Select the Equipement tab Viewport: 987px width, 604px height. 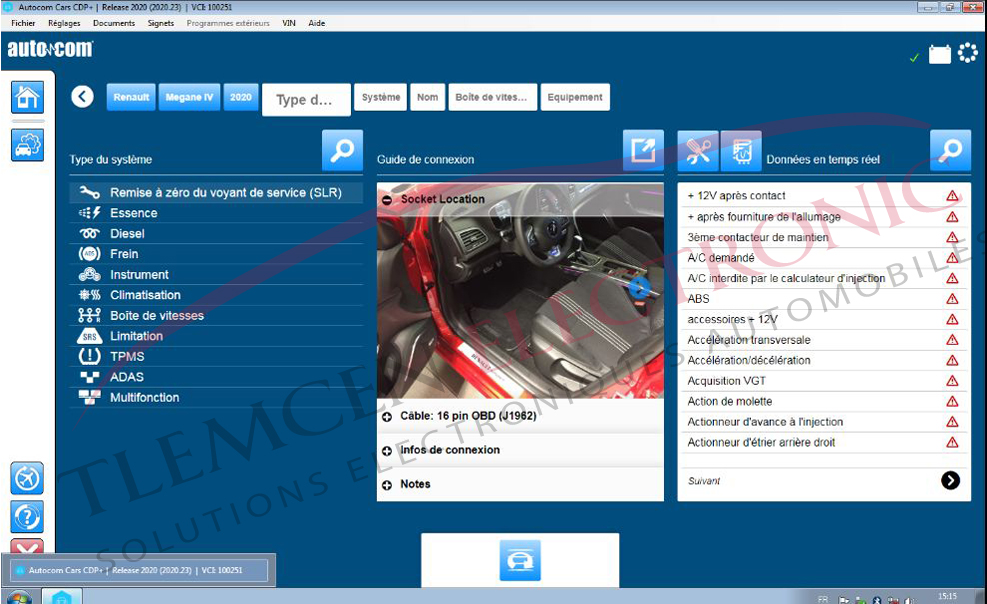(x=575, y=97)
